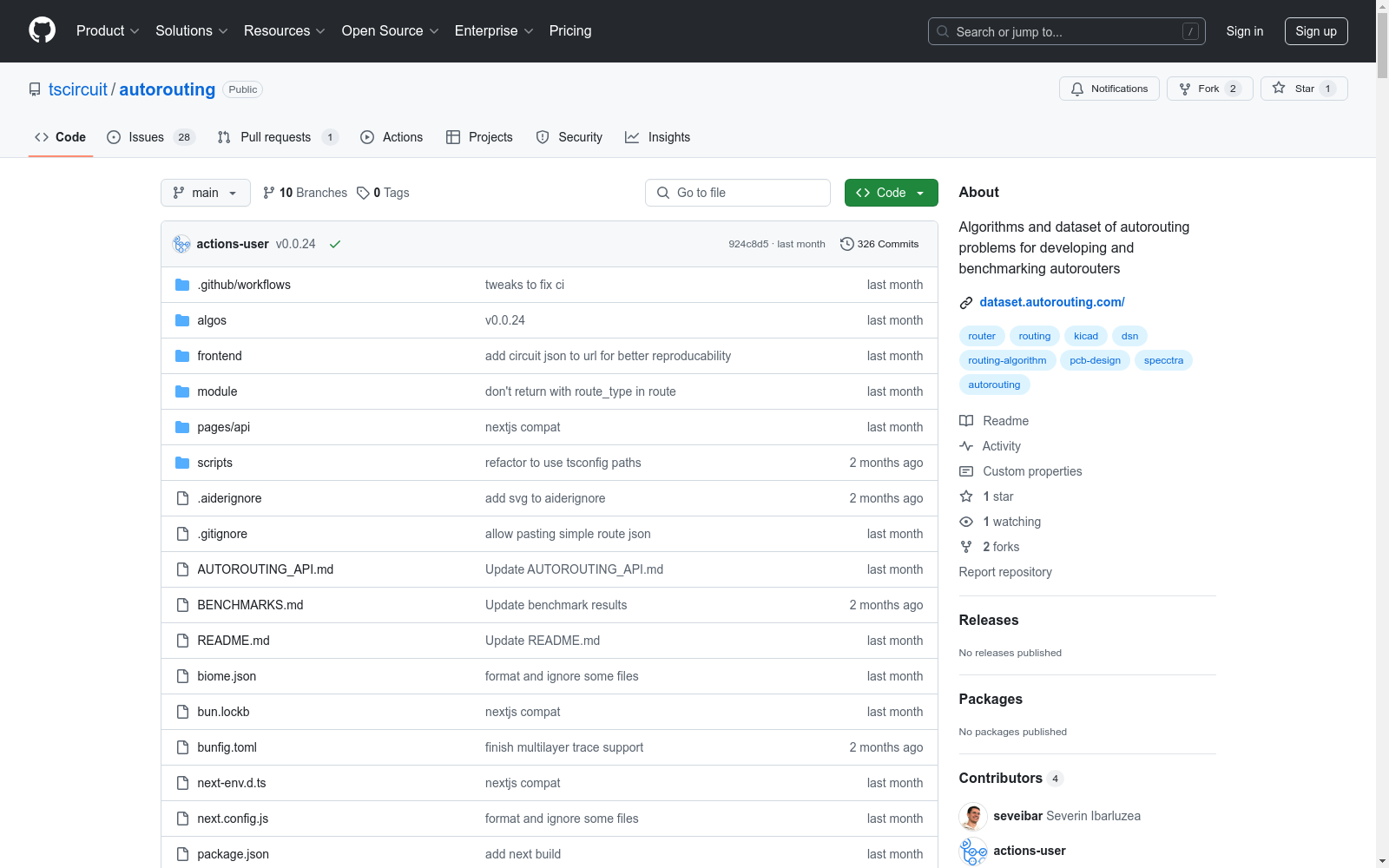Click the eye icon beside 1 watching
The height and width of the screenshot is (868, 1389).
(966, 522)
